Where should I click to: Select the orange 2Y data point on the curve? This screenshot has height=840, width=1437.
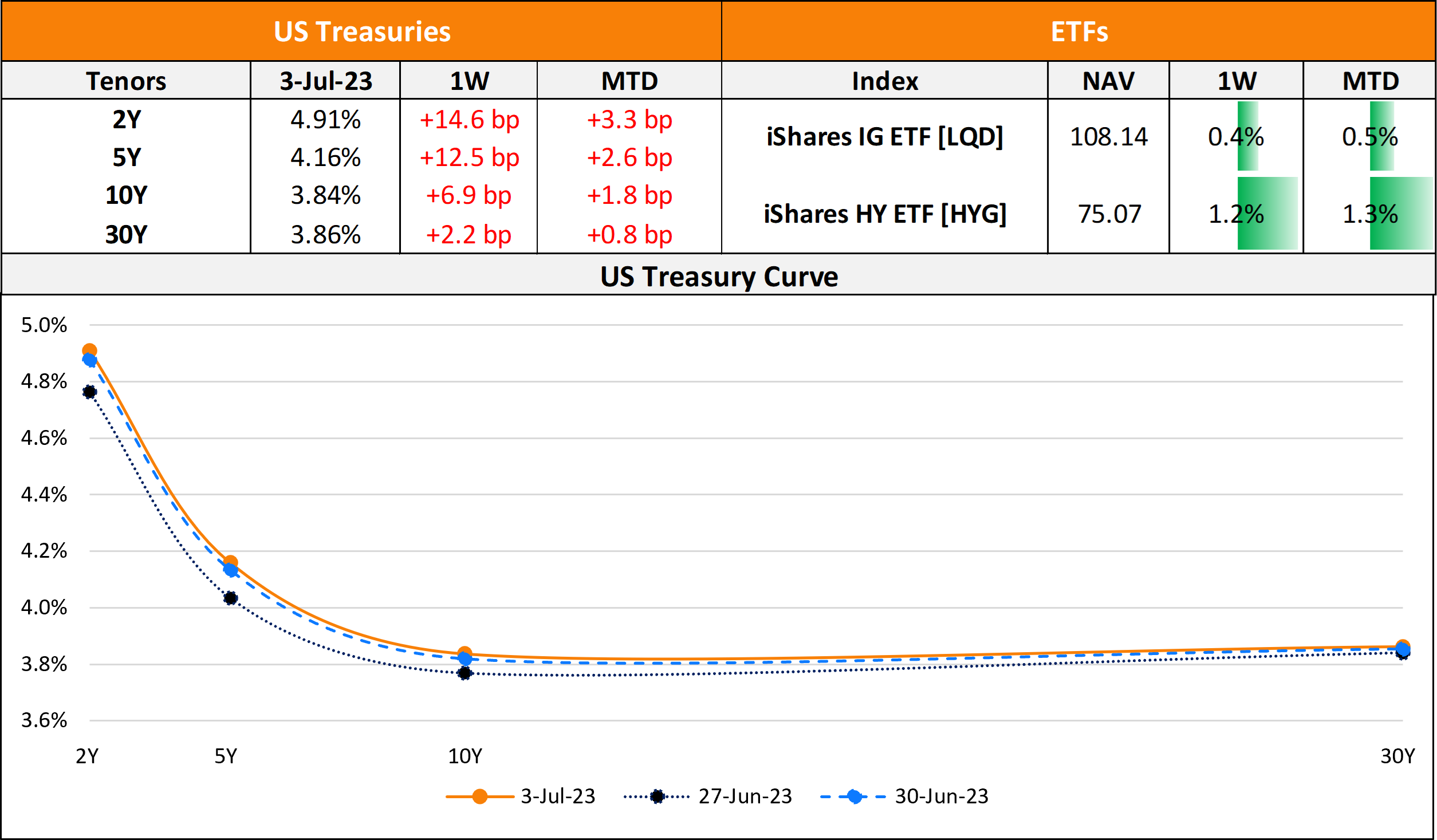pyautogui.click(x=89, y=350)
